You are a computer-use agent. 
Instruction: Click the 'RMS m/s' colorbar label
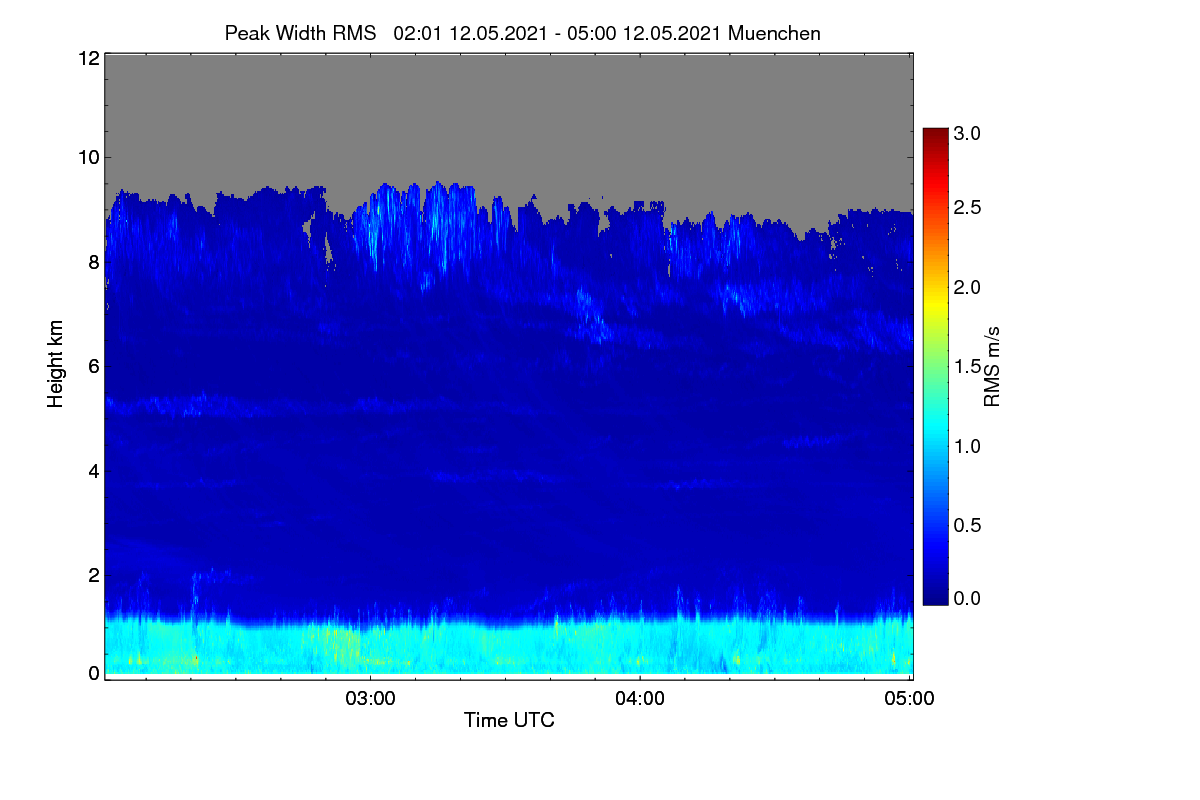tap(992, 366)
